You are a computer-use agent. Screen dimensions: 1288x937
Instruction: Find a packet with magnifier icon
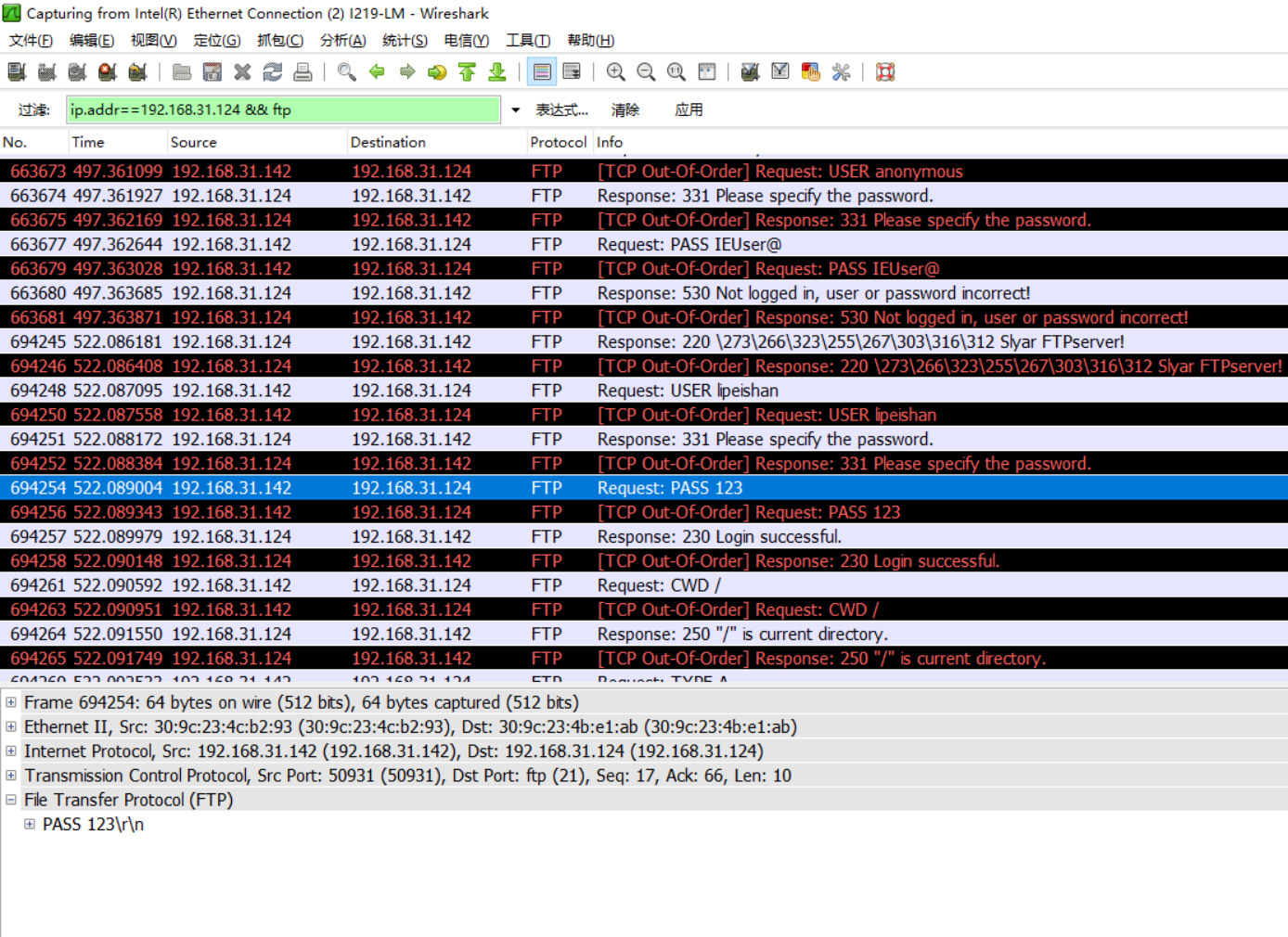click(346, 72)
